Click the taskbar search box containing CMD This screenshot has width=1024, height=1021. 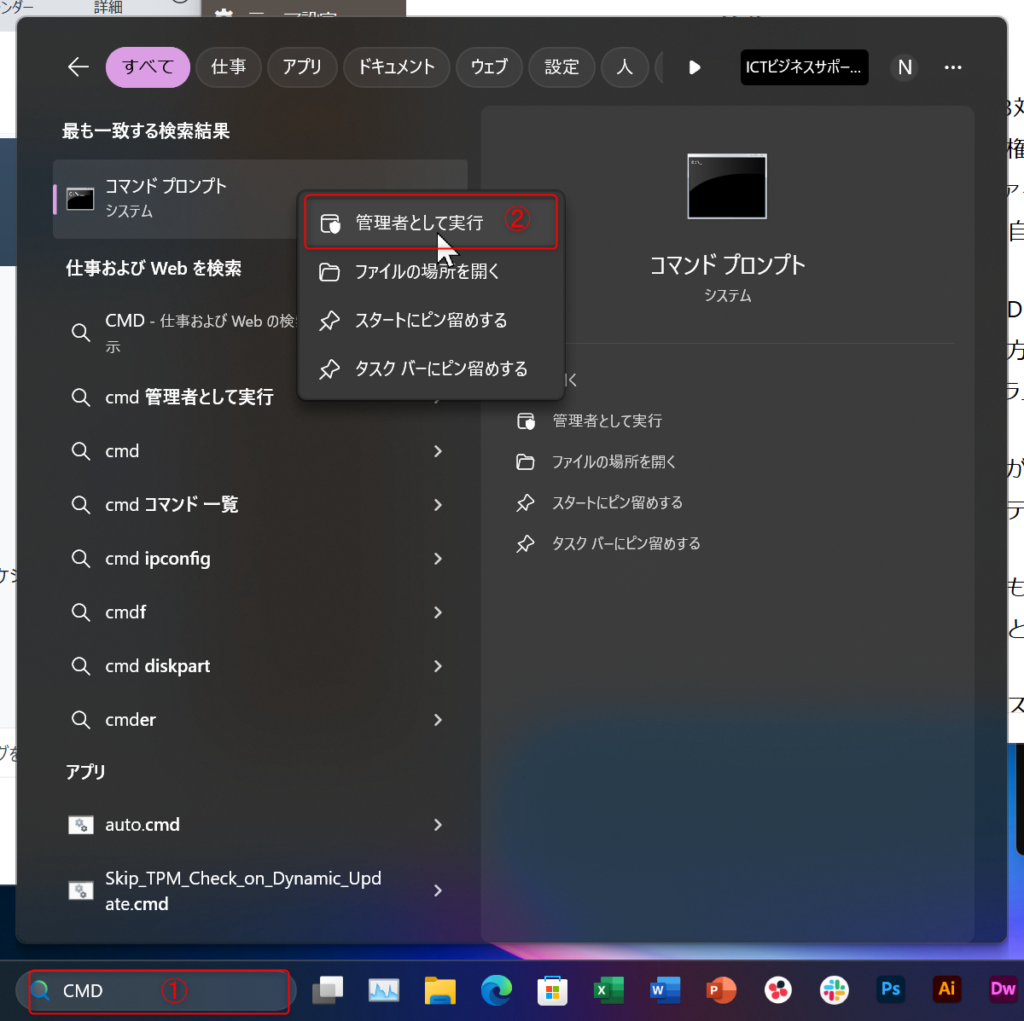(158, 991)
